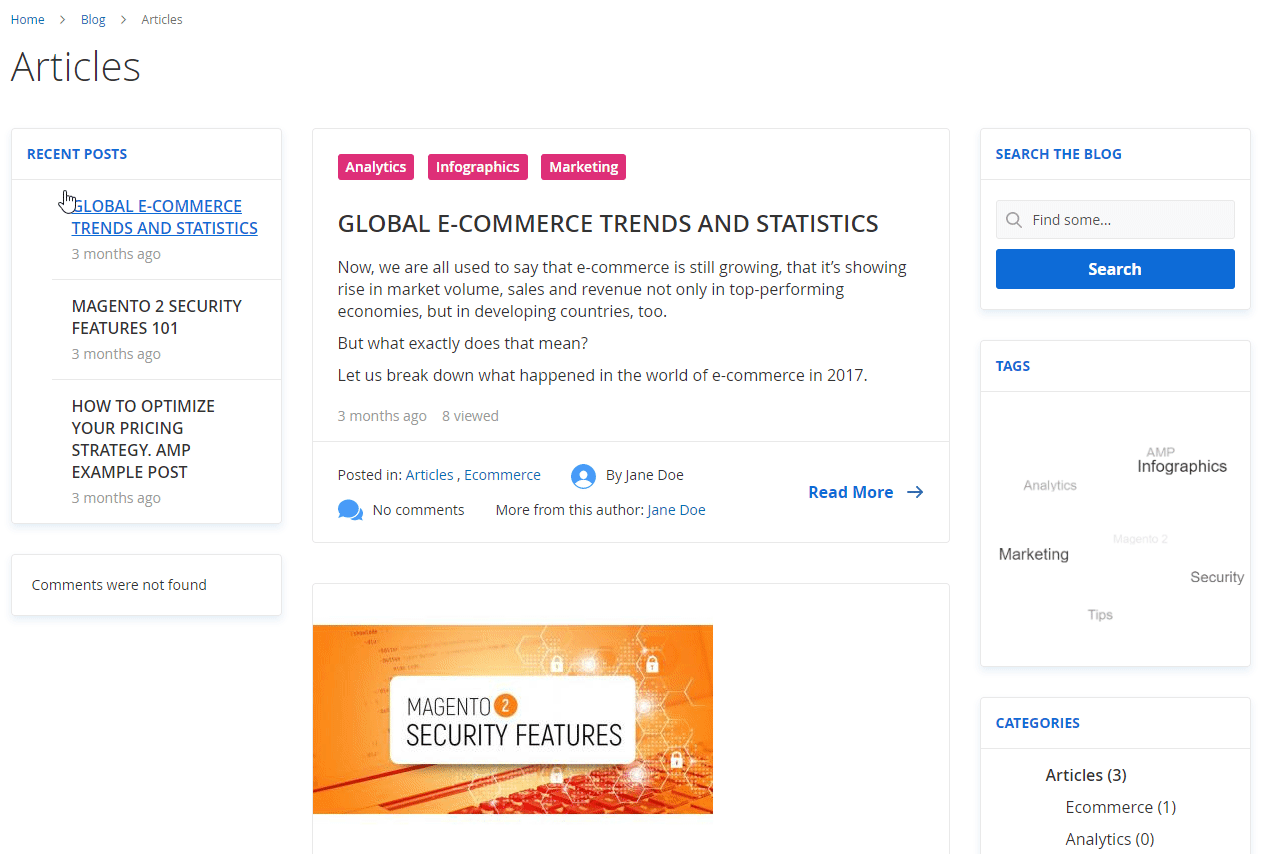This screenshot has height=854, width=1265.
Task: Open Articles (3) in Categories list
Action: [1086, 775]
